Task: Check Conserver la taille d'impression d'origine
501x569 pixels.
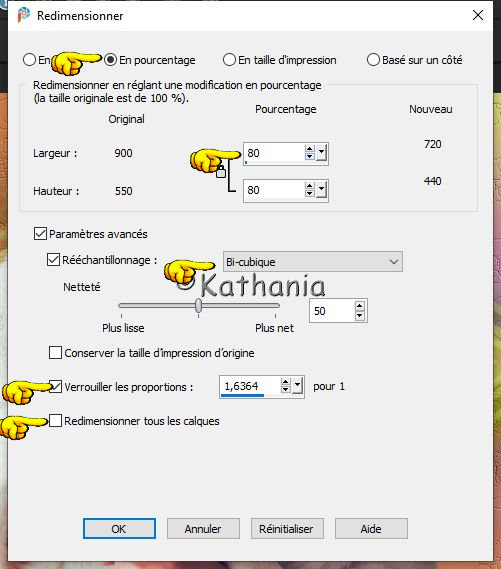Action: pos(55,352)
